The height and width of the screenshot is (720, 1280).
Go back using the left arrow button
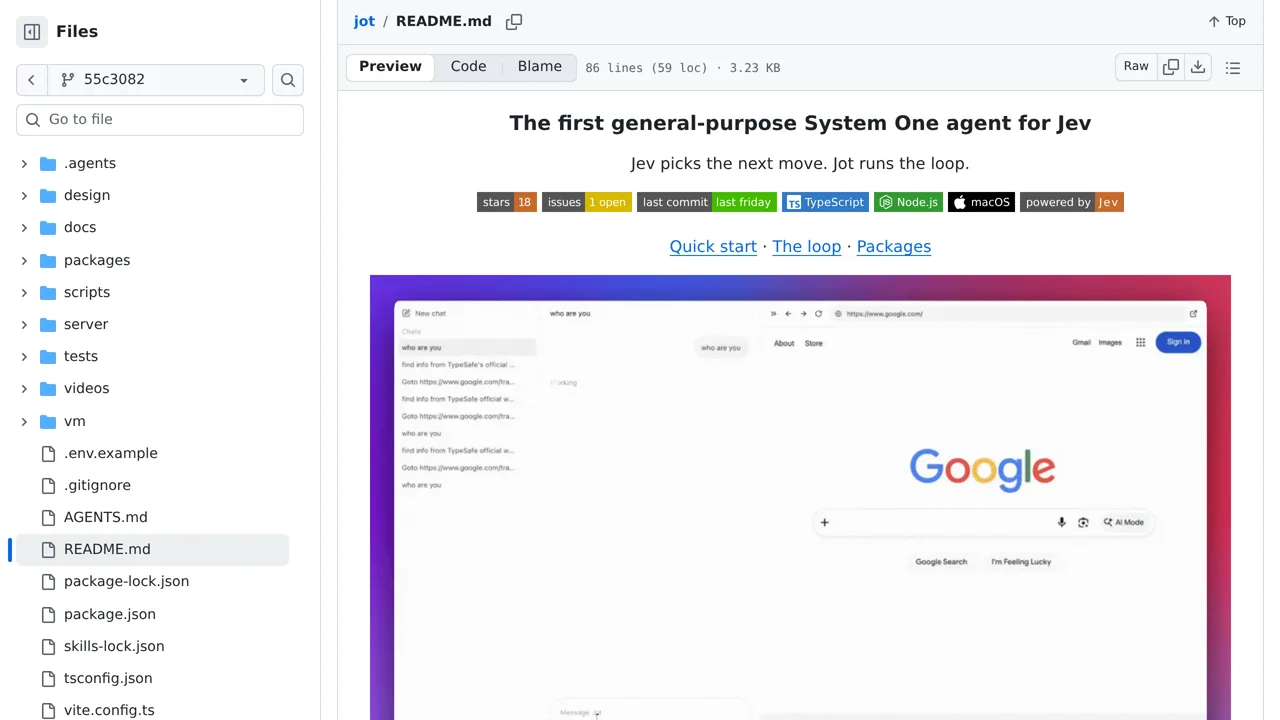(x=31, y=80)
